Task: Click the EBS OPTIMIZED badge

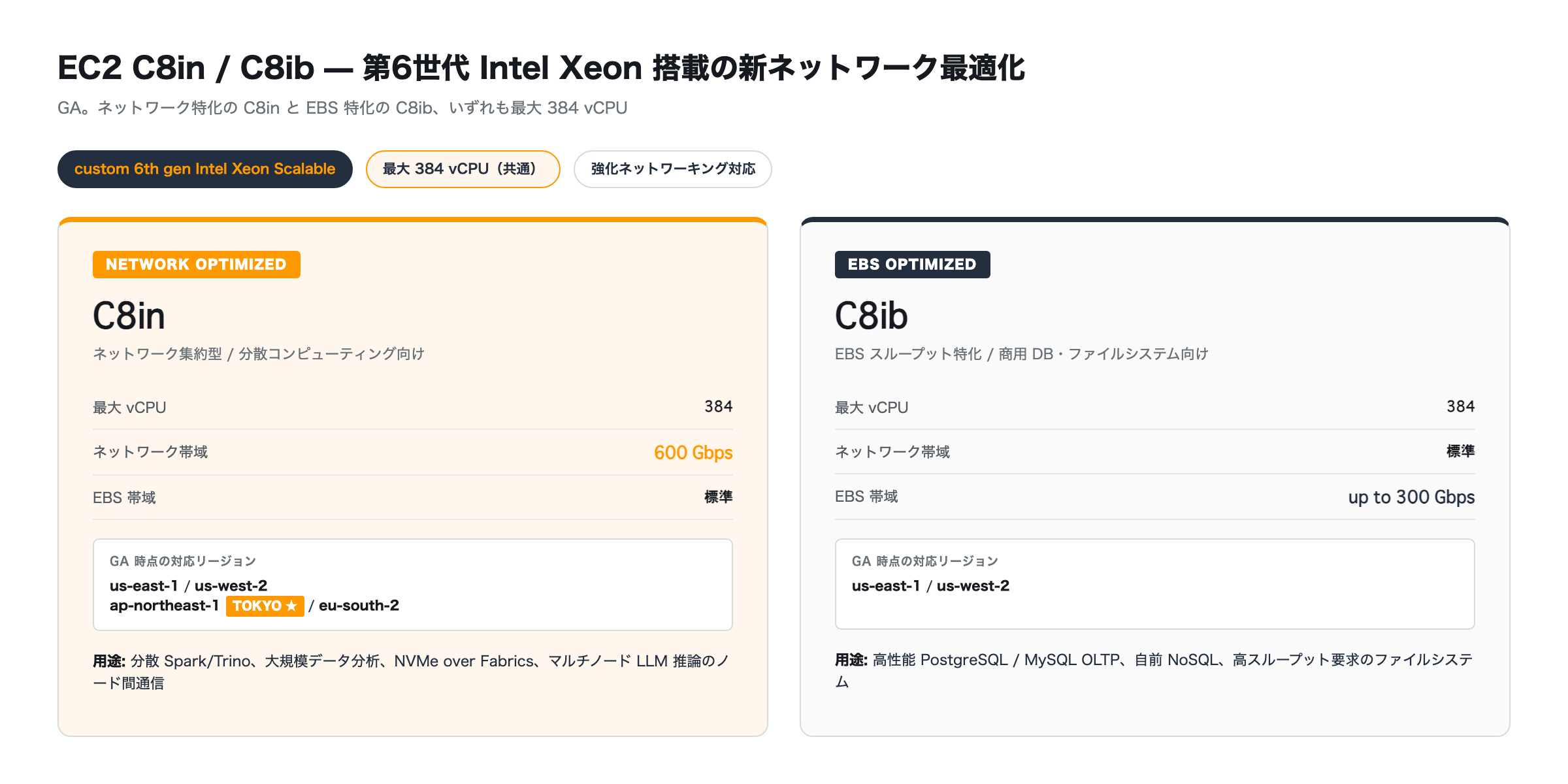Action: pos(912,265)
